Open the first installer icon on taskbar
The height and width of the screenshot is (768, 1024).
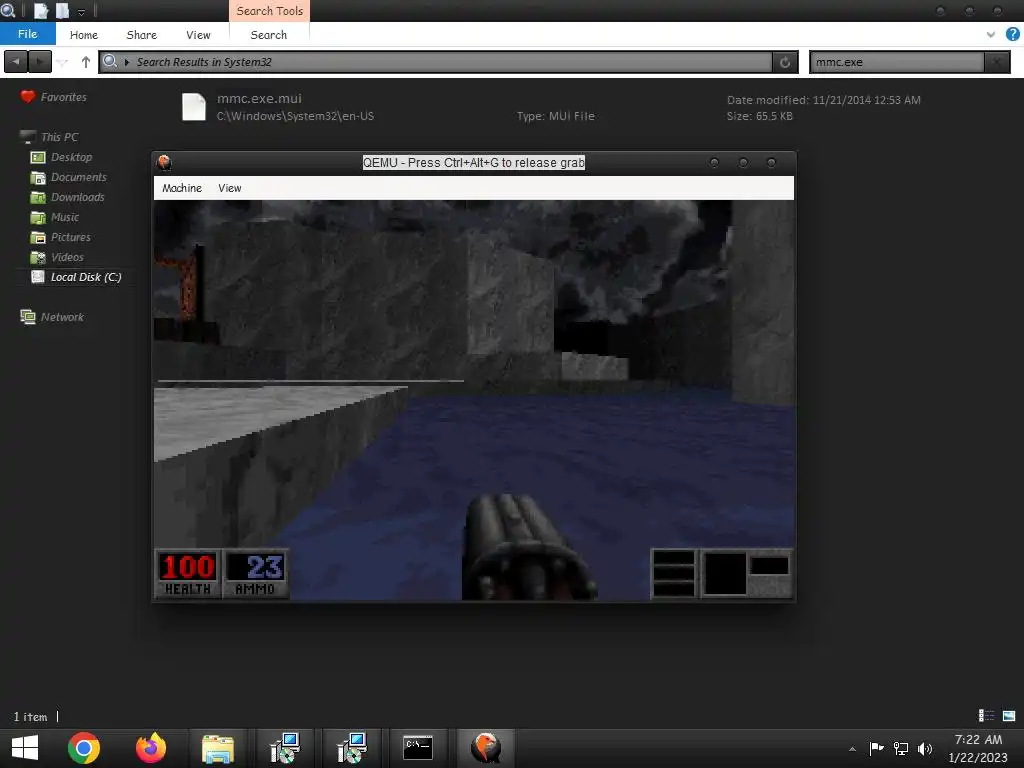point(285,748)
